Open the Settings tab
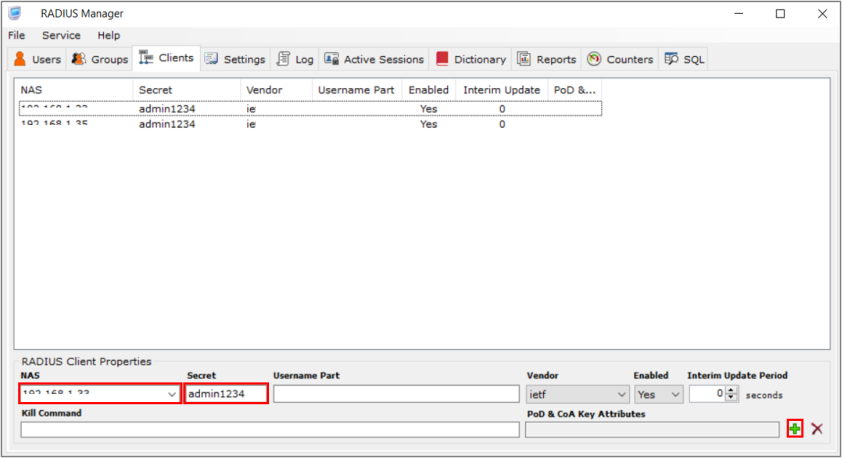 pyautogui.click(x=235, y=59)
